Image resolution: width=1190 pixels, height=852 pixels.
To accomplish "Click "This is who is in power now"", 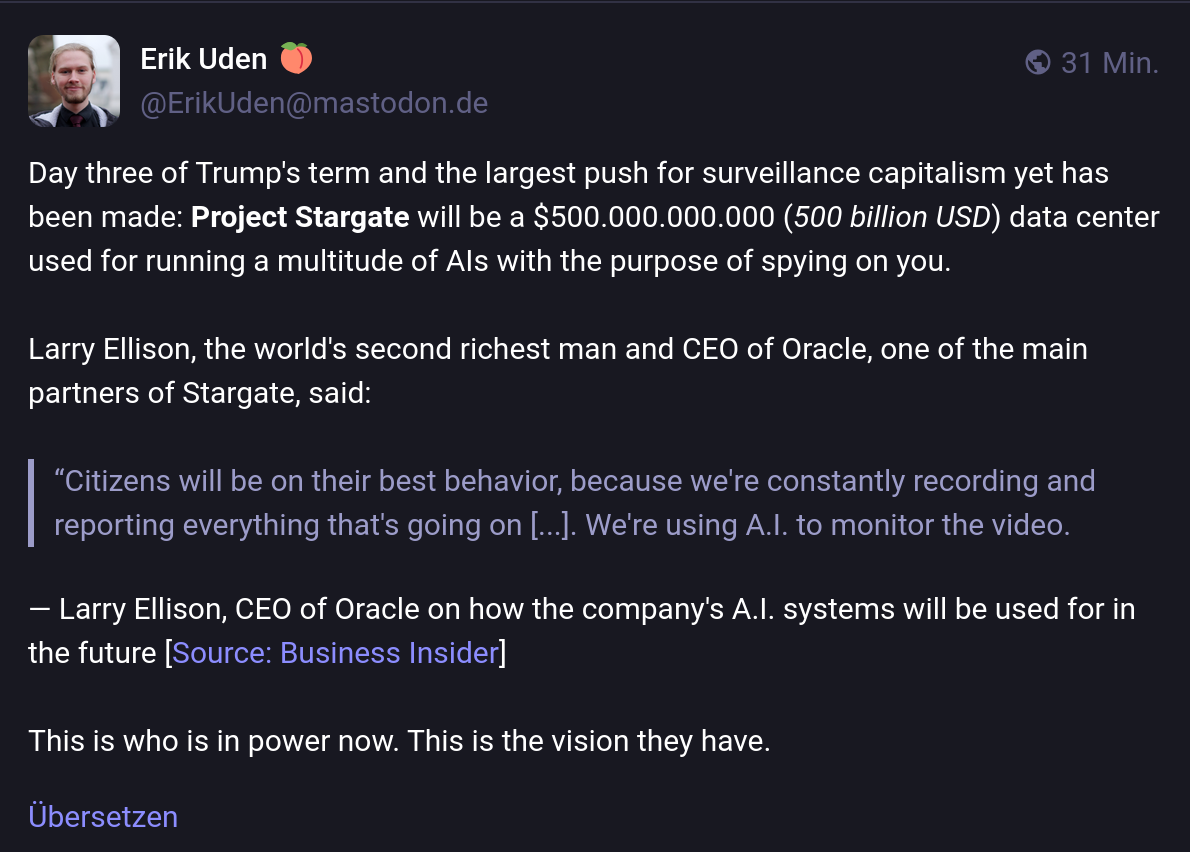I will [214, 741].
